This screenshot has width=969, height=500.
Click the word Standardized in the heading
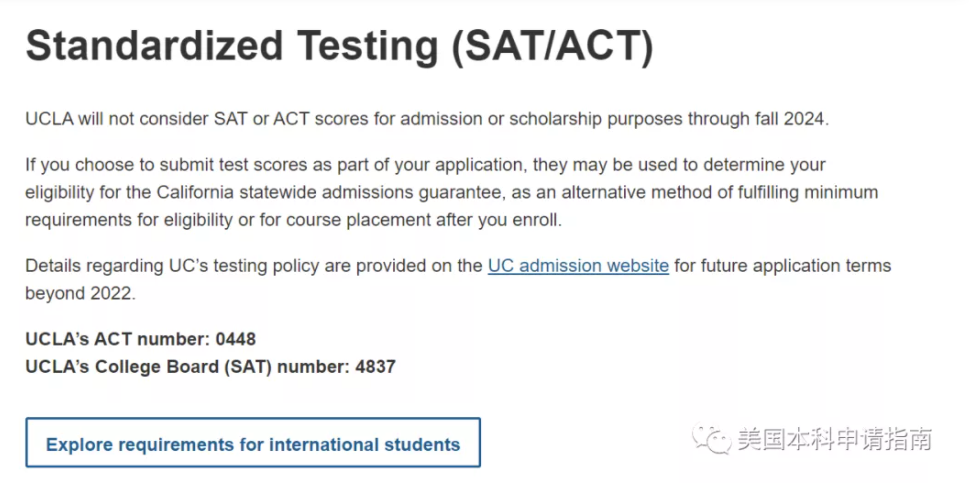(x=154, y=46)
